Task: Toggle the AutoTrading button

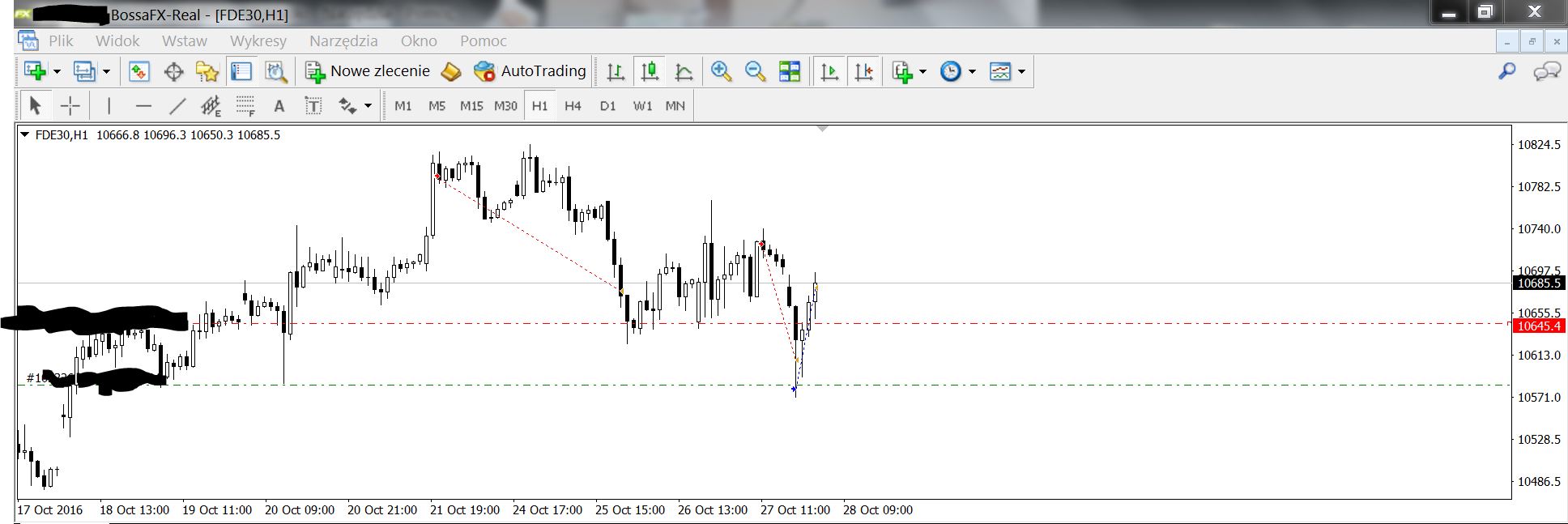Action: point(530,71)
